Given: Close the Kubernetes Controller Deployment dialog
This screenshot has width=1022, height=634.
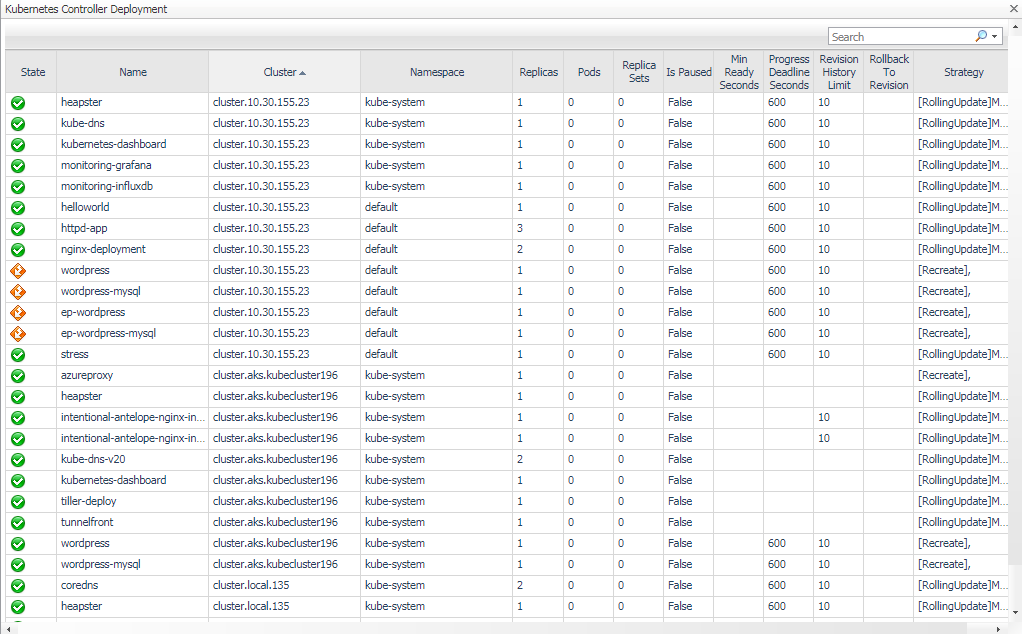Looking at the screenshot, I should pyautogui.click(x=1014, y=9).
